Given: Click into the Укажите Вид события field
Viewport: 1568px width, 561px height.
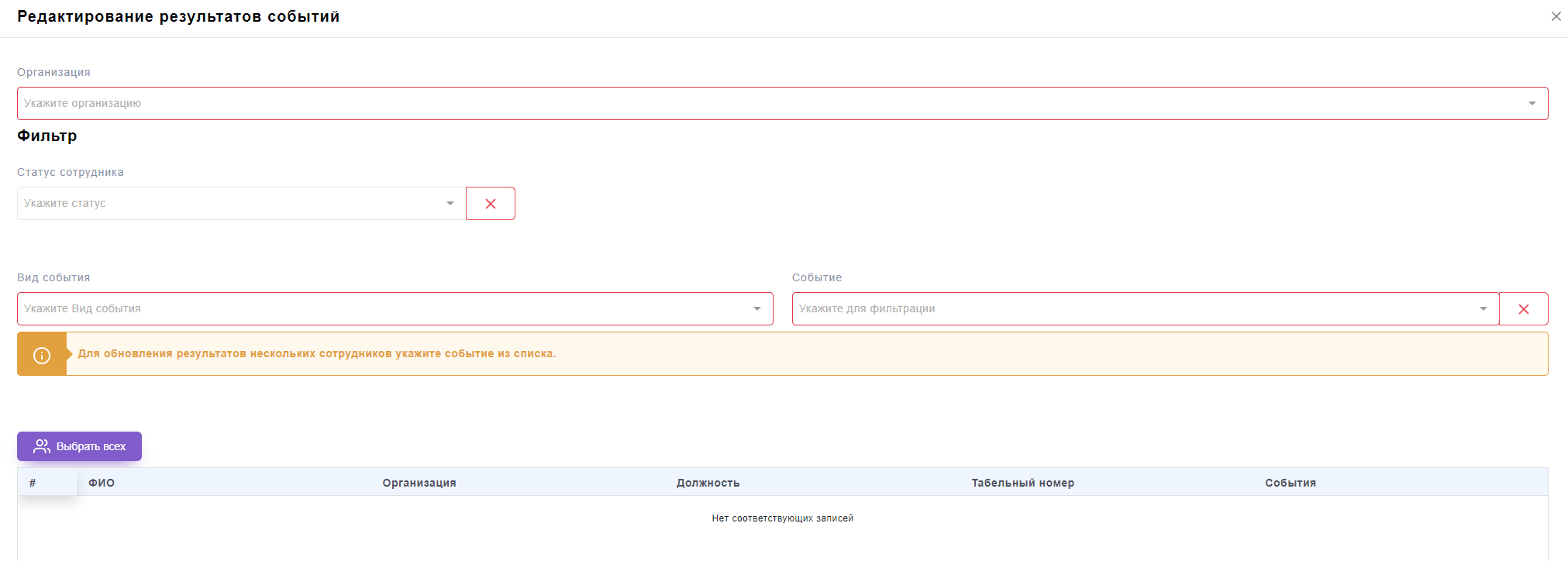Looking at the screenshot, I should [380, 309].
